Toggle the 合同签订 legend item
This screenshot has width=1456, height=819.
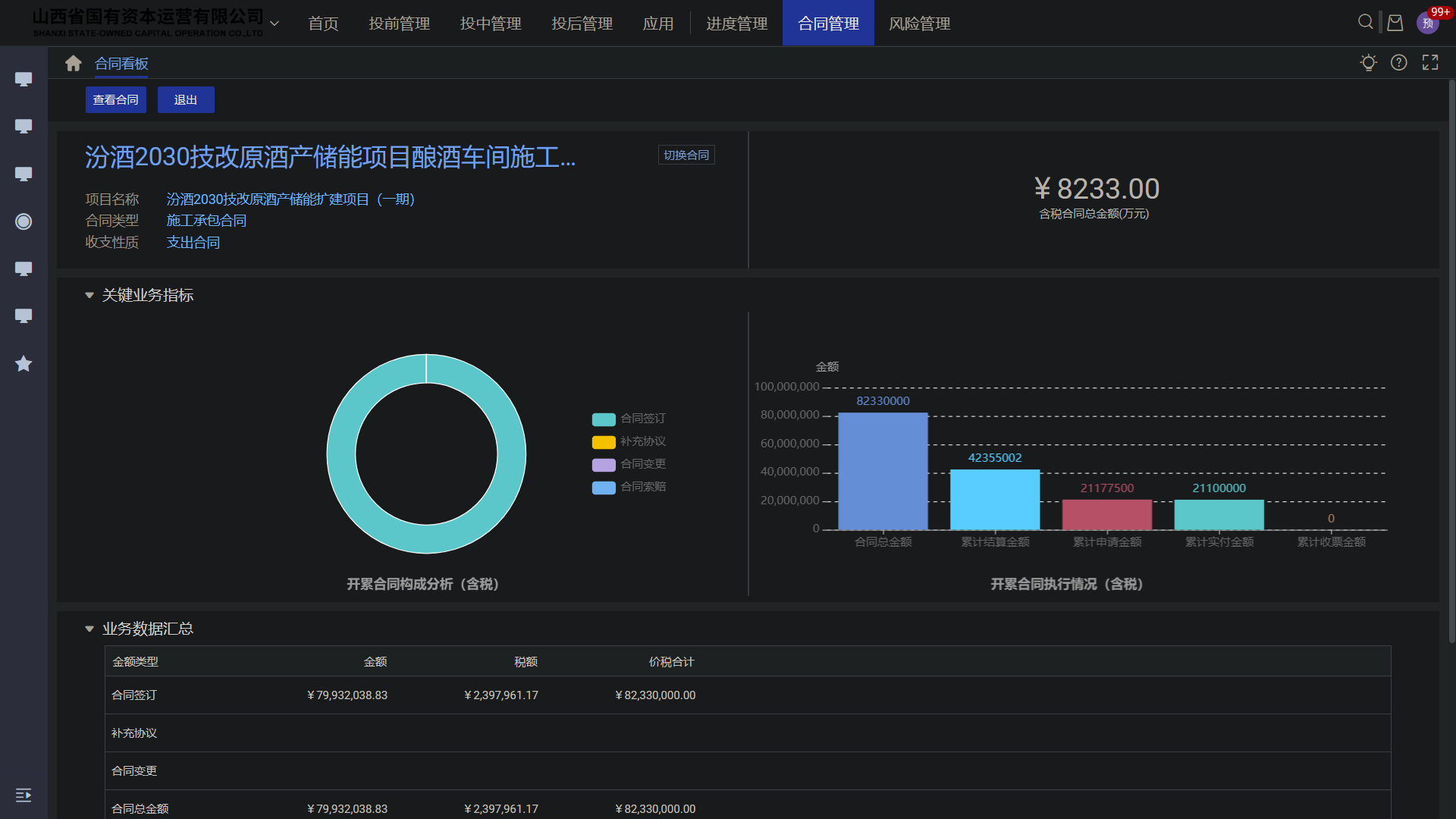(642, 419)
